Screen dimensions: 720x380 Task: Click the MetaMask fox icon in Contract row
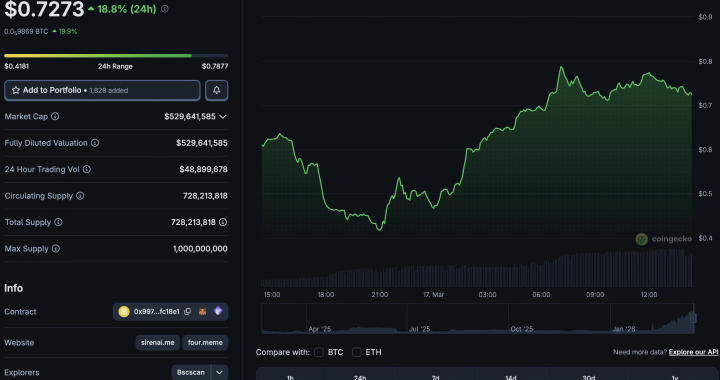(x=202, y=312)
